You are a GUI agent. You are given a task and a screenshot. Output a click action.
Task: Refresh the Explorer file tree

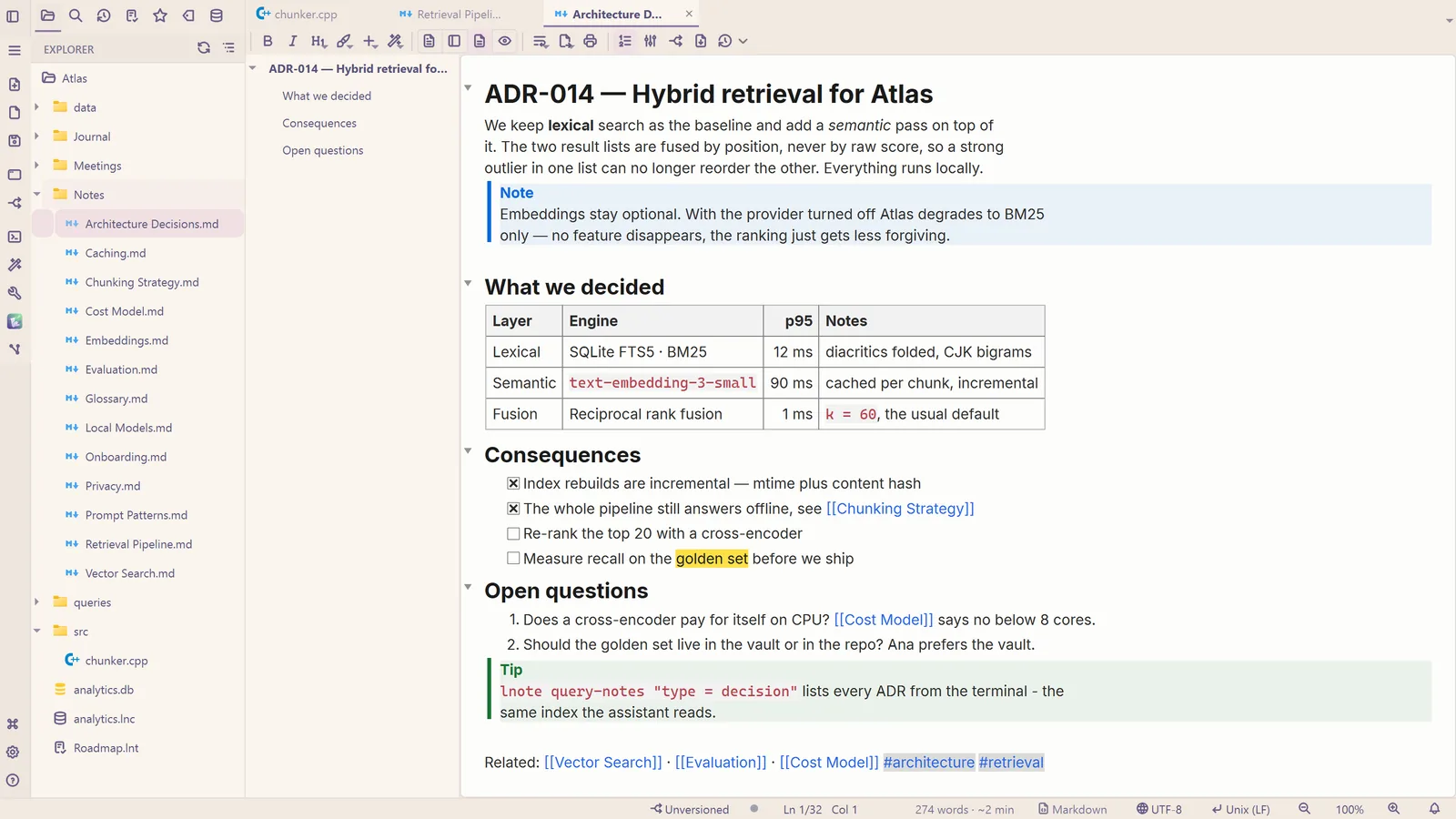click(x=204, y=48)
